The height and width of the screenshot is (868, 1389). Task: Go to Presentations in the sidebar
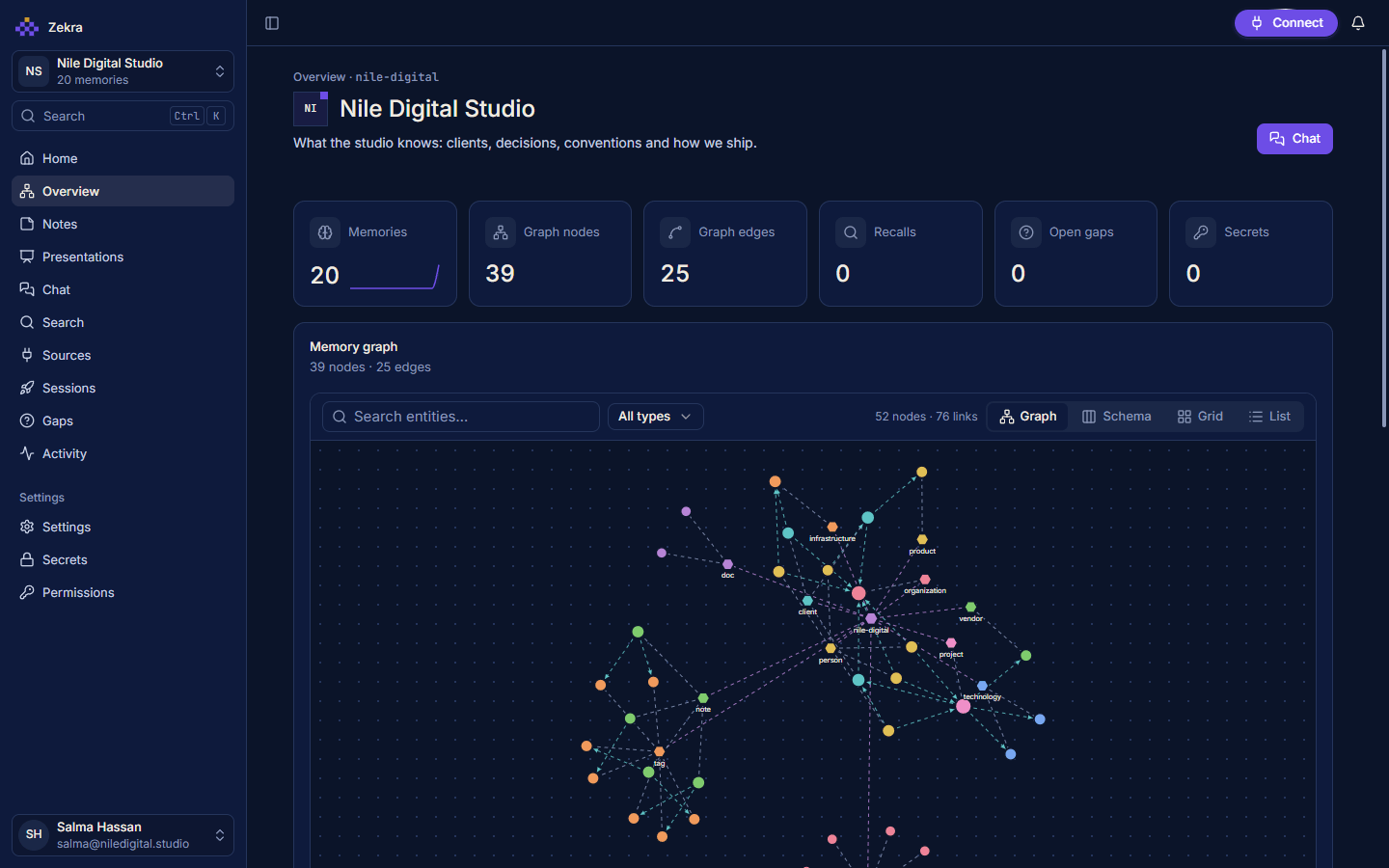[123, 257]
